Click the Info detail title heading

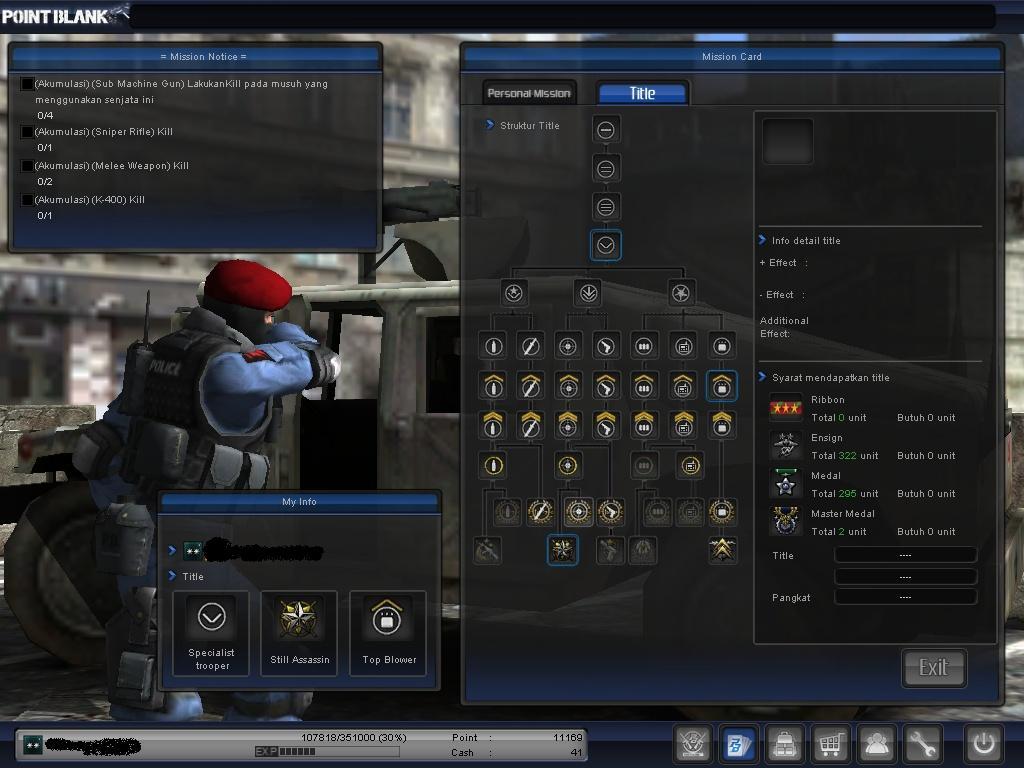pyautogui.click(x=806, y=240)
